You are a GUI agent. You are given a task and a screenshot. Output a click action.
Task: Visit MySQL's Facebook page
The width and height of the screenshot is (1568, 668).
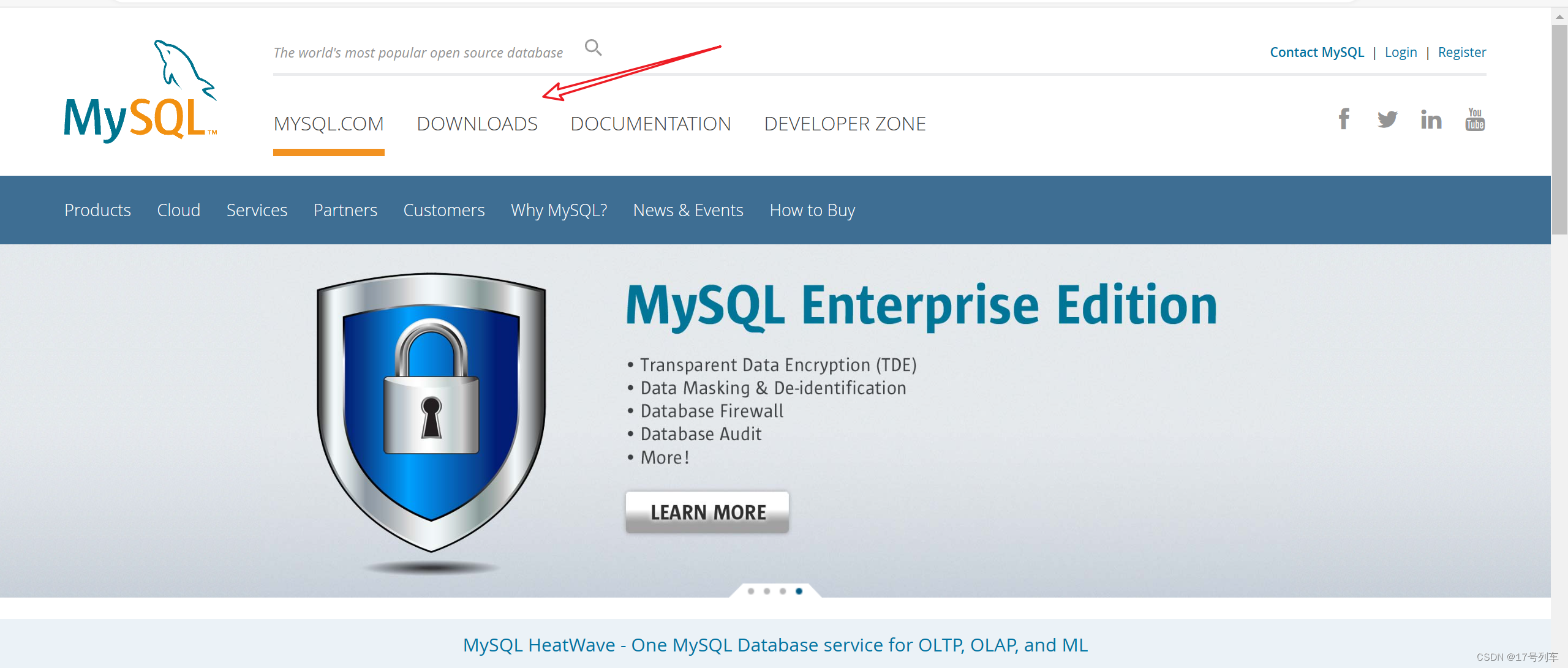click(x=1344, y=119)
